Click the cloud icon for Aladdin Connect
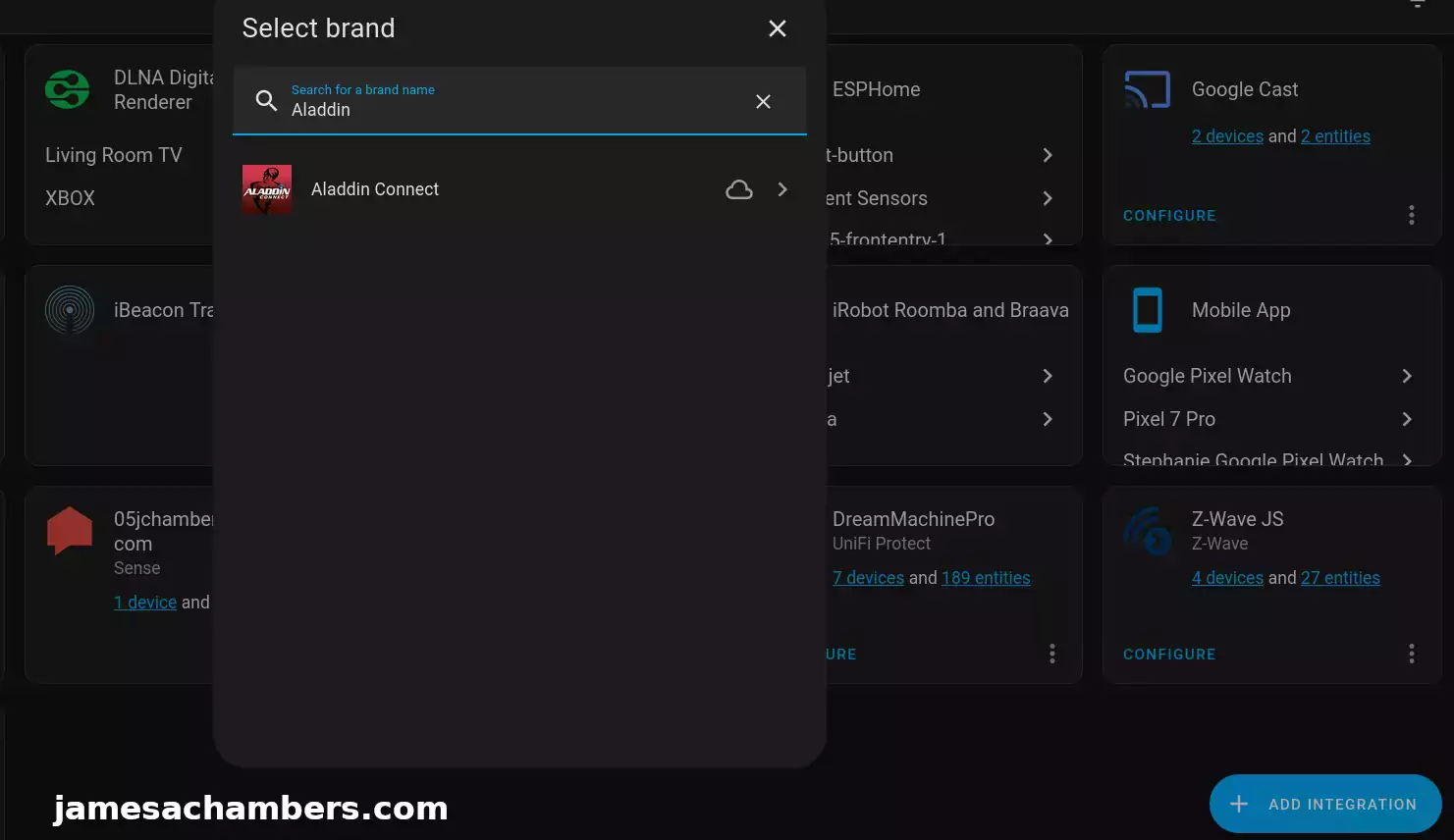 coord(739,189)
